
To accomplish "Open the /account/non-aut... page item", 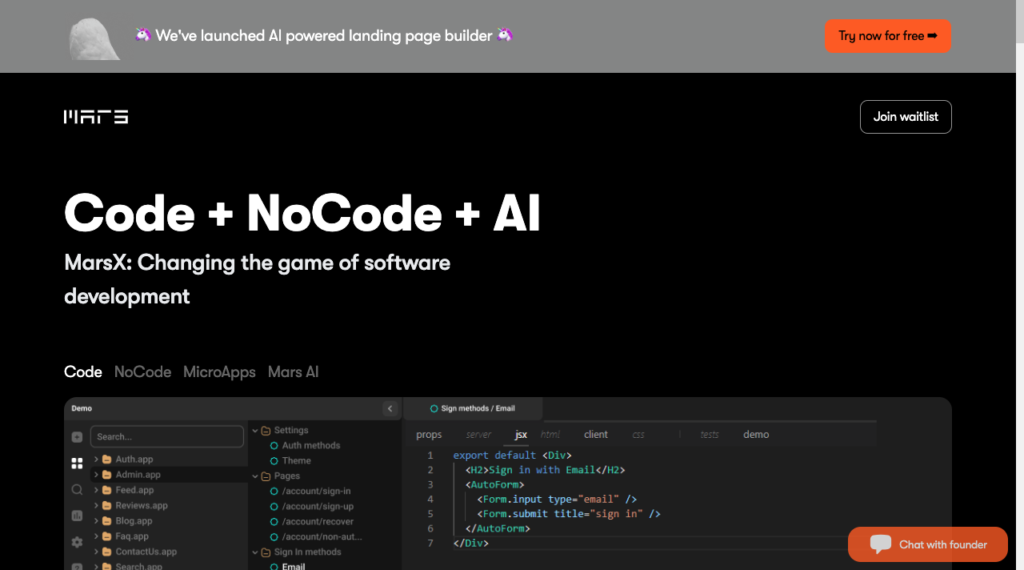I will click(x=321, y=537).
